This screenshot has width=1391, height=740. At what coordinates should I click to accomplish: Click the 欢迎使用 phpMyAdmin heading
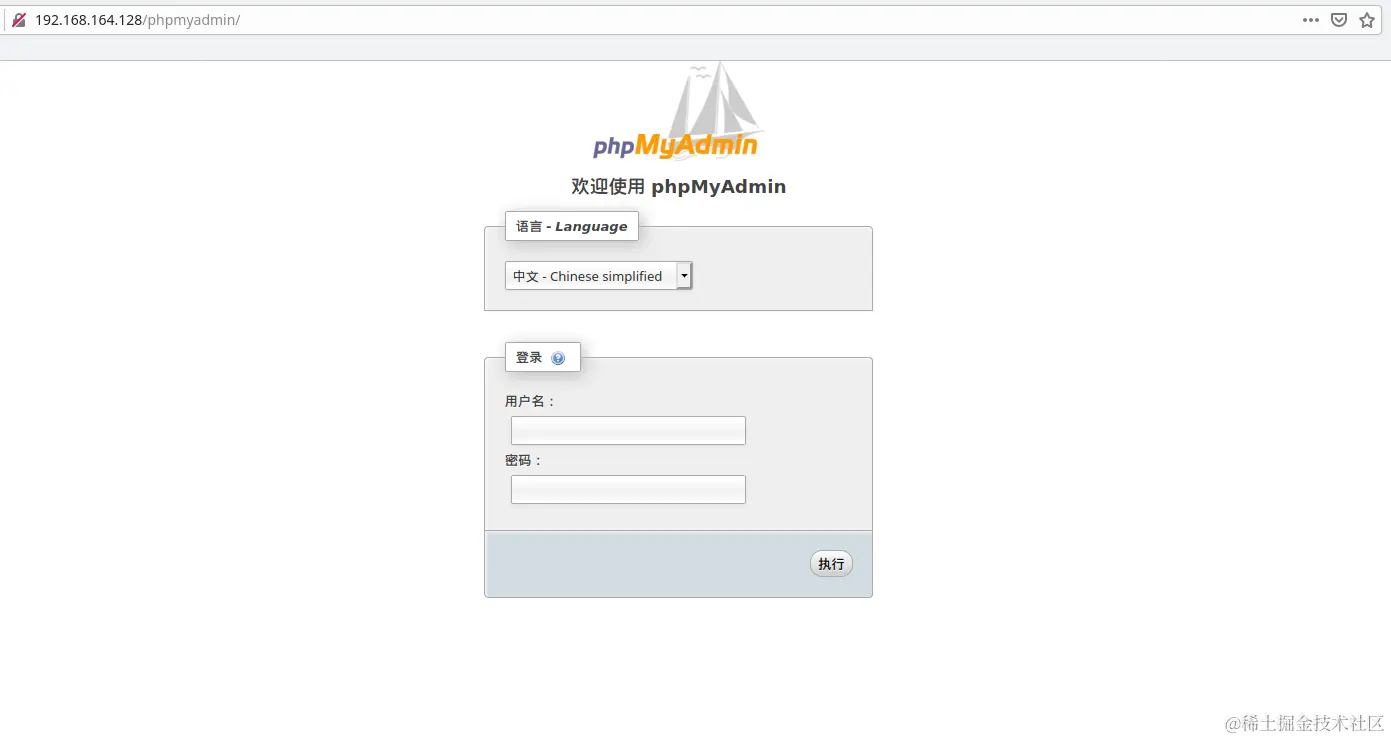pyautogui.click(x=678, y=186)
